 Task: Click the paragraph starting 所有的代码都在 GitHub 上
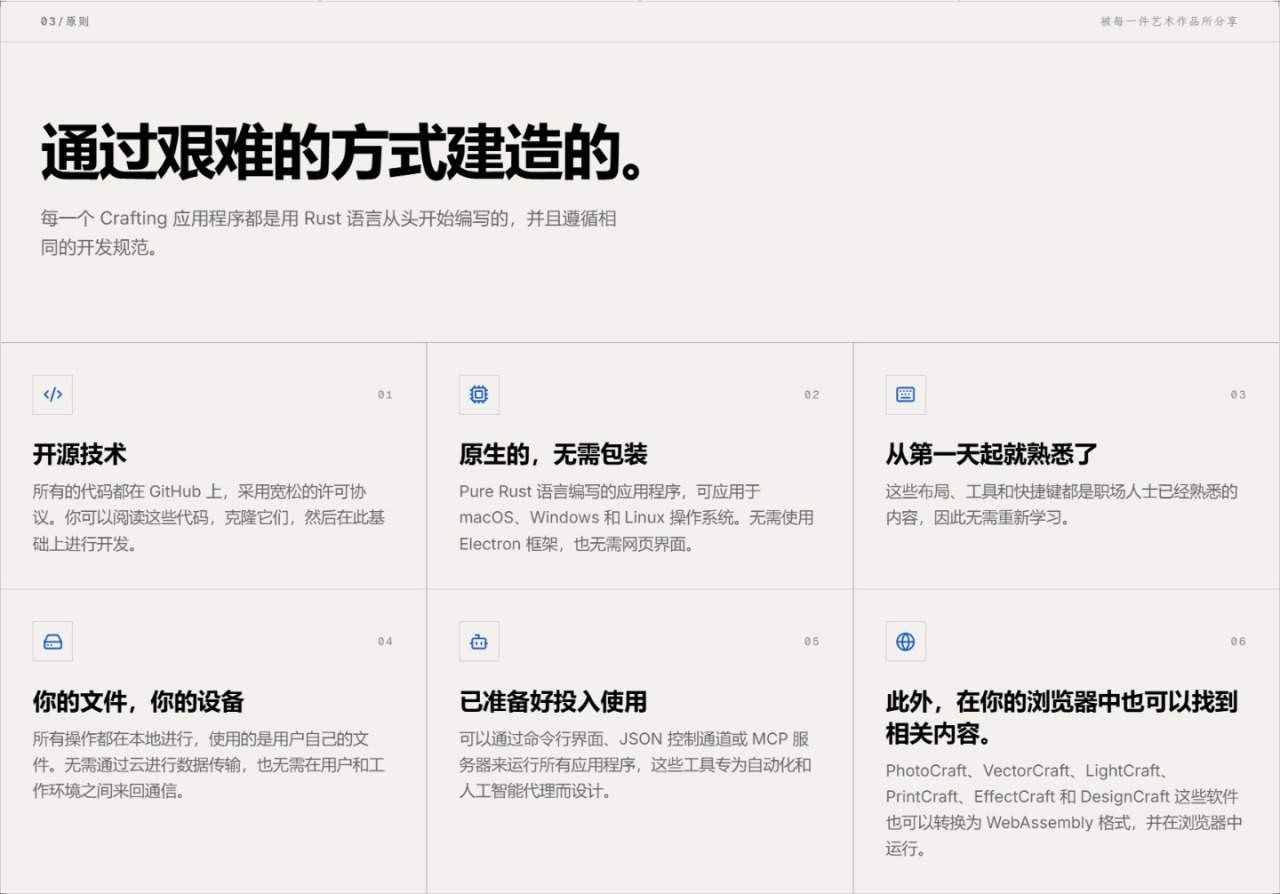[x=209, y=518]
